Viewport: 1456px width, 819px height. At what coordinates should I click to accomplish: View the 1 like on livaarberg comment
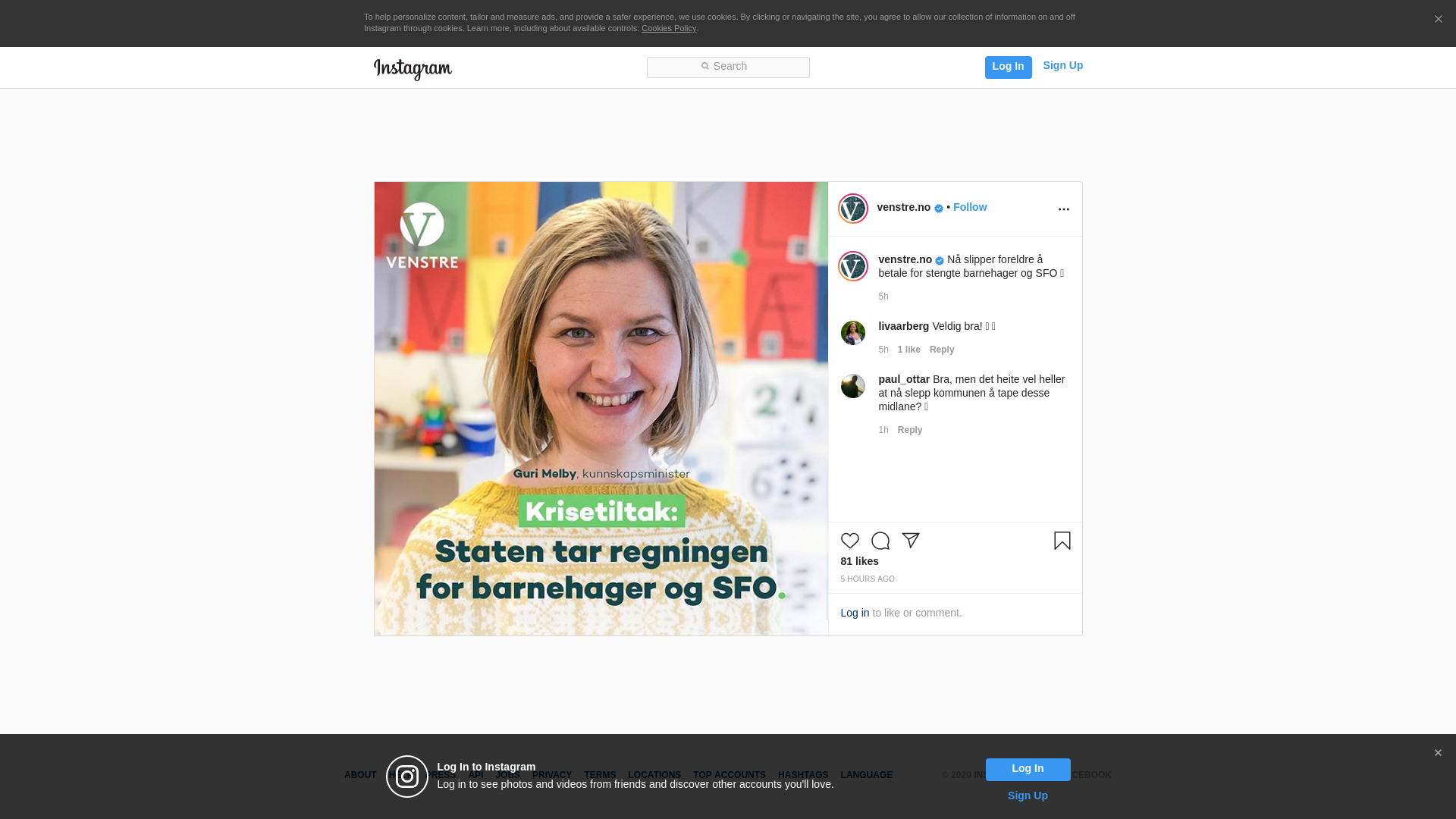click(908, 350)
